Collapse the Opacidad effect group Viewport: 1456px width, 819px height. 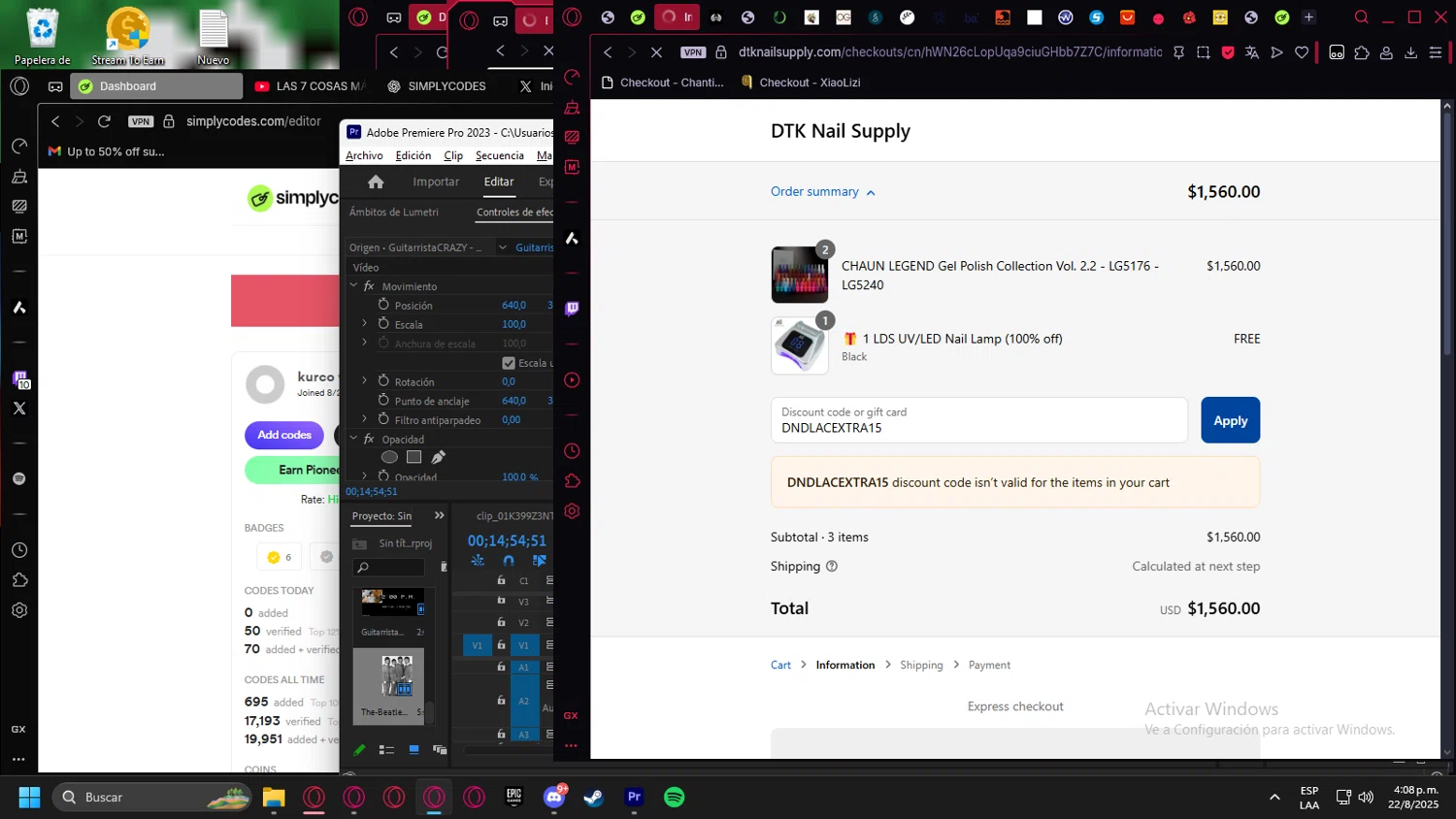coord(354,439)
